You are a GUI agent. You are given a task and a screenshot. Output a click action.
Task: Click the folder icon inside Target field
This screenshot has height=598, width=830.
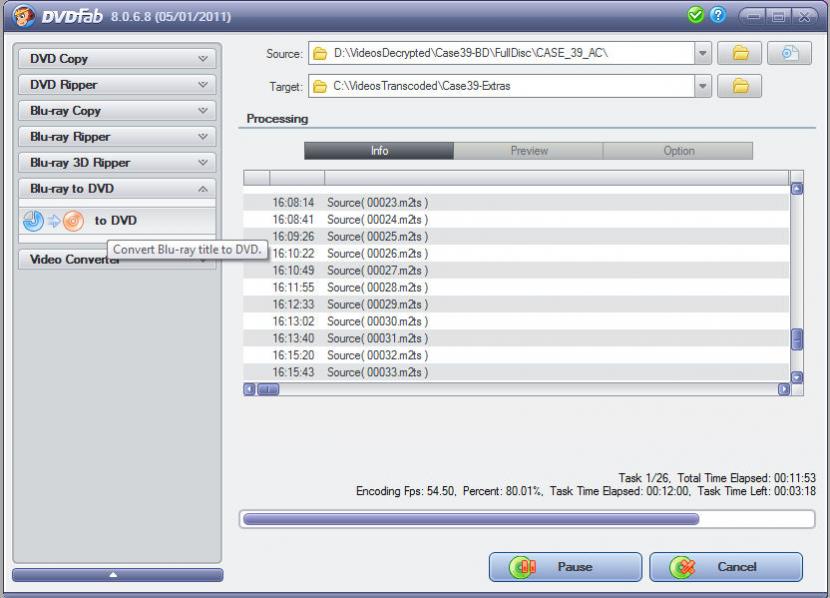(320, 86)
